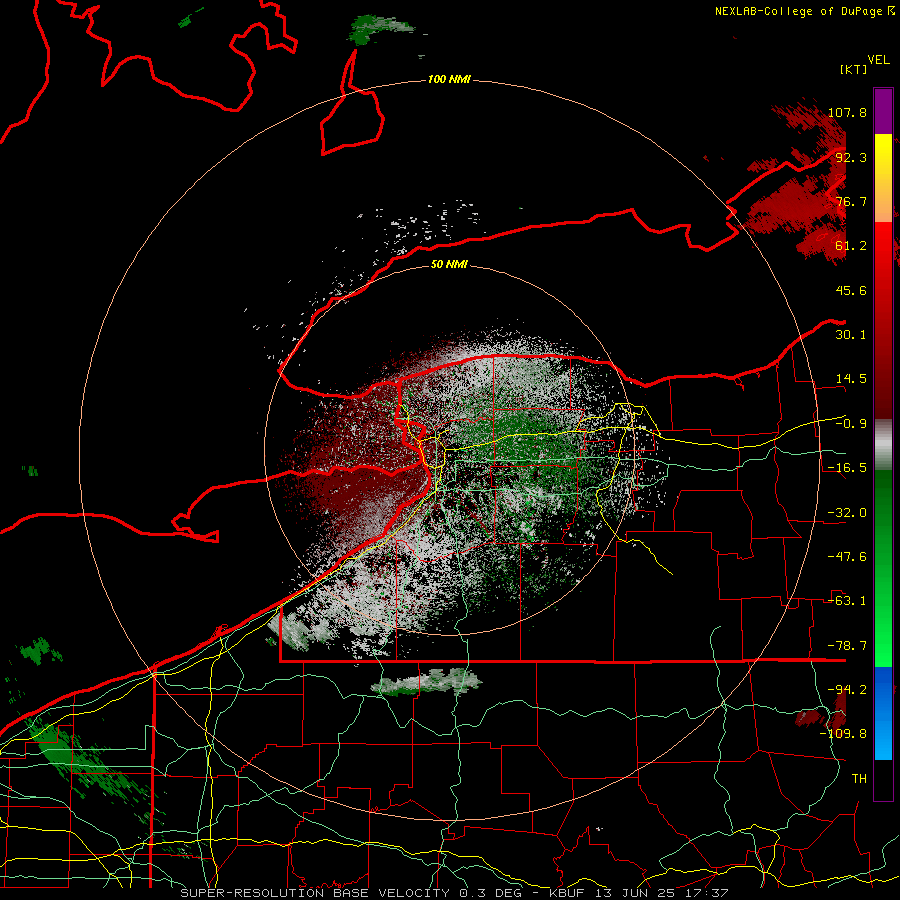Image resolution: width=900 pixels, height=900 pixels.
Task: Select the -16.5 legend value
Action: [x=847, y=468]
